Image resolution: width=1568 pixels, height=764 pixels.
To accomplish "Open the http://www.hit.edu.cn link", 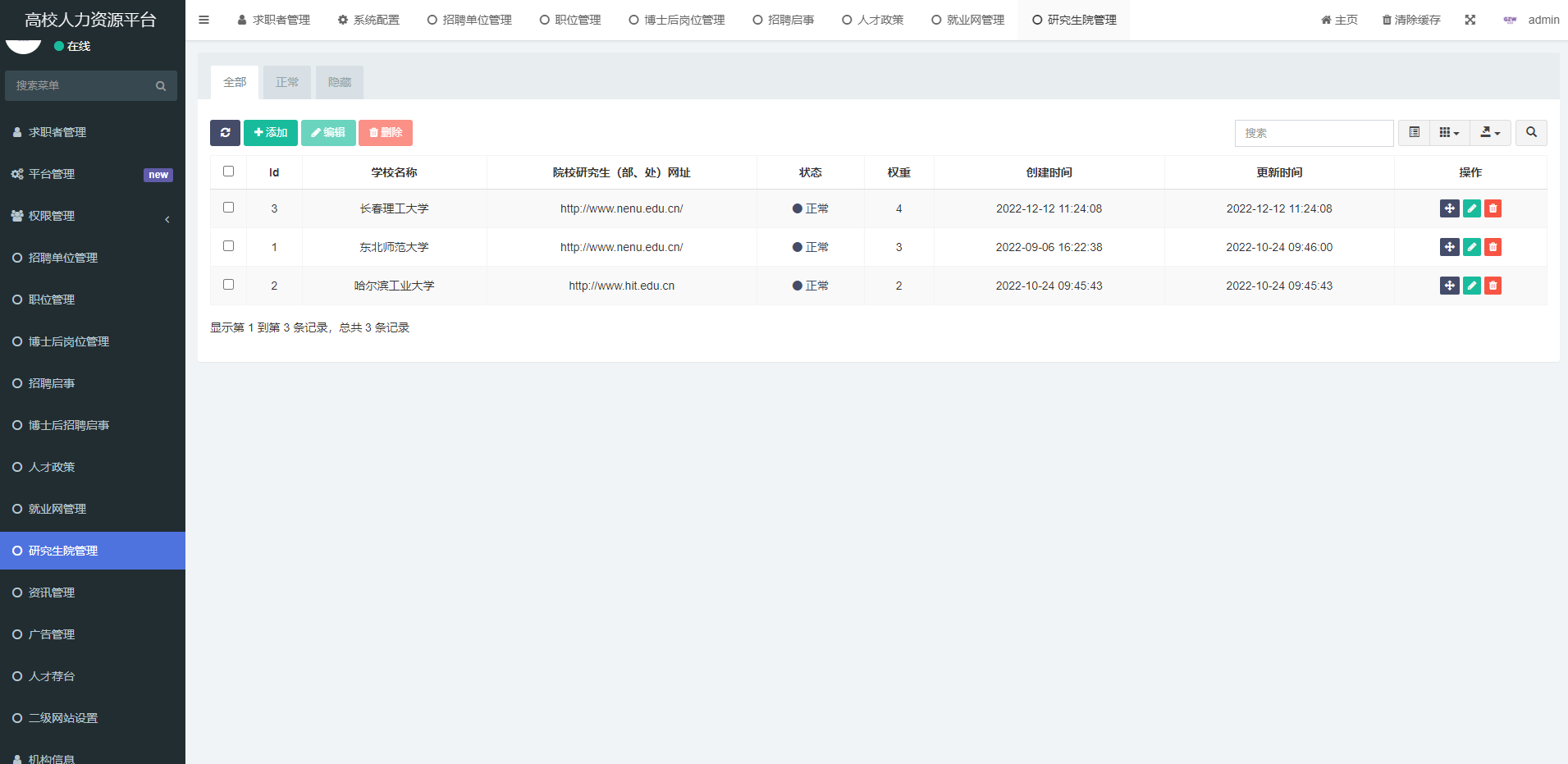I will [x=621, y=286].
